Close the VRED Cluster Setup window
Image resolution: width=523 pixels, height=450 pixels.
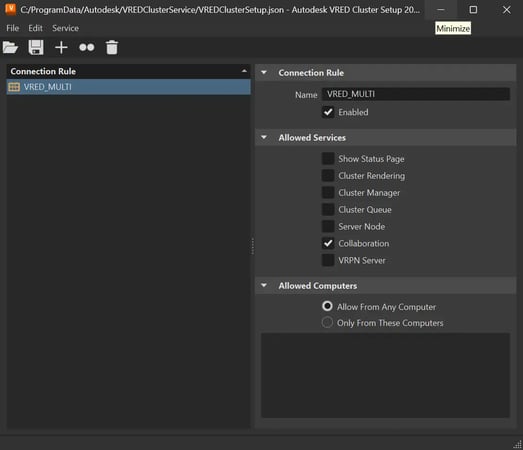click(506, 10)
